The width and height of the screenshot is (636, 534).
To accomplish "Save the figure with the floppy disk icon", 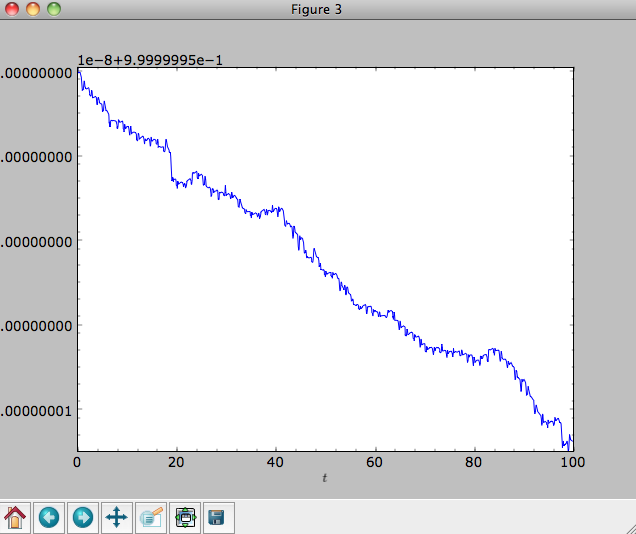I will coord(216,518).
